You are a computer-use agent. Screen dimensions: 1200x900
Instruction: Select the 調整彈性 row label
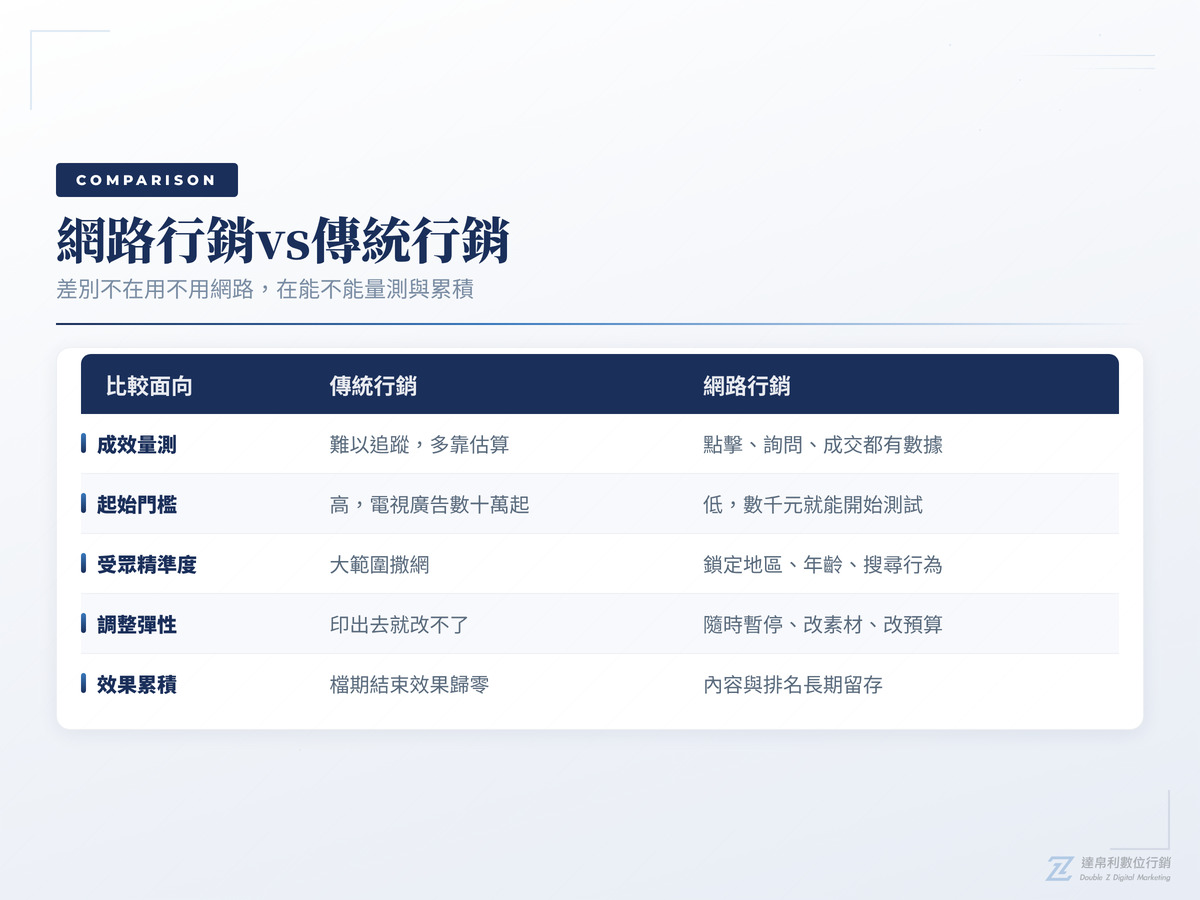137,625
